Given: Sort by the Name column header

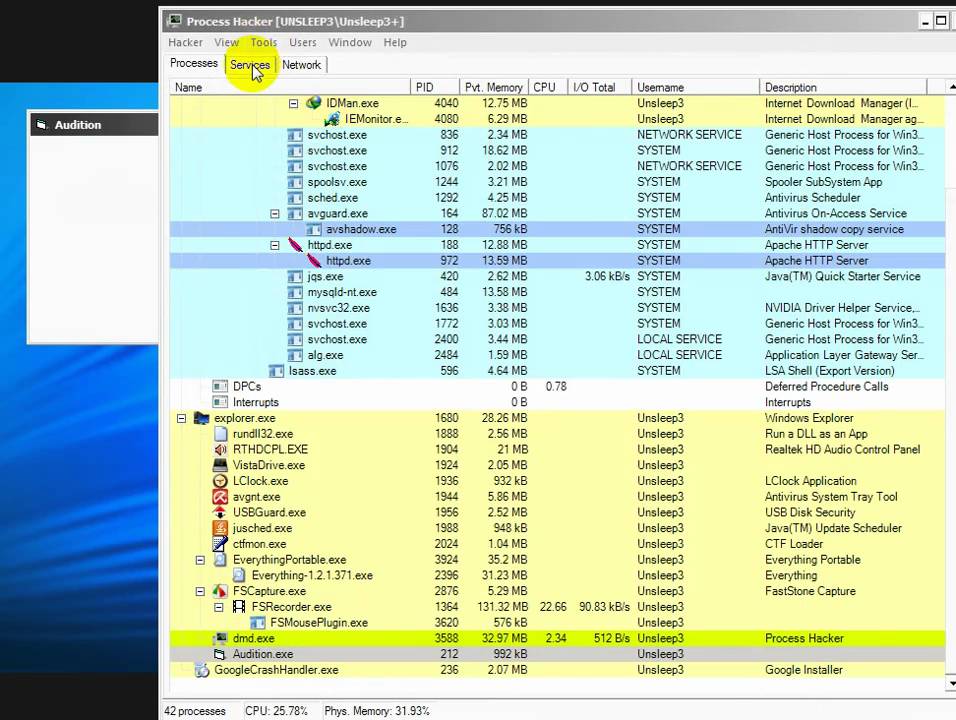Looking at the screenshot, I should pos(290,87).
